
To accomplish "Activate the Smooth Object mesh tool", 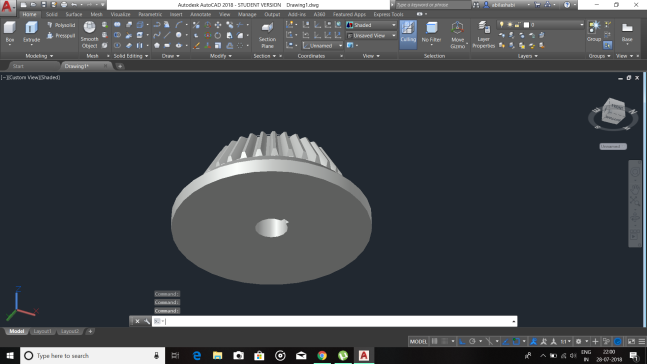I will [x=90, y=35].
